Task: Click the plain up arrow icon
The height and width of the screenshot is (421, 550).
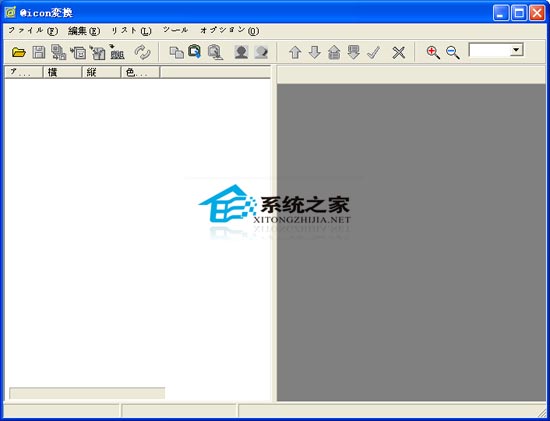Action: pyautogui.click(x=295, y=53)
